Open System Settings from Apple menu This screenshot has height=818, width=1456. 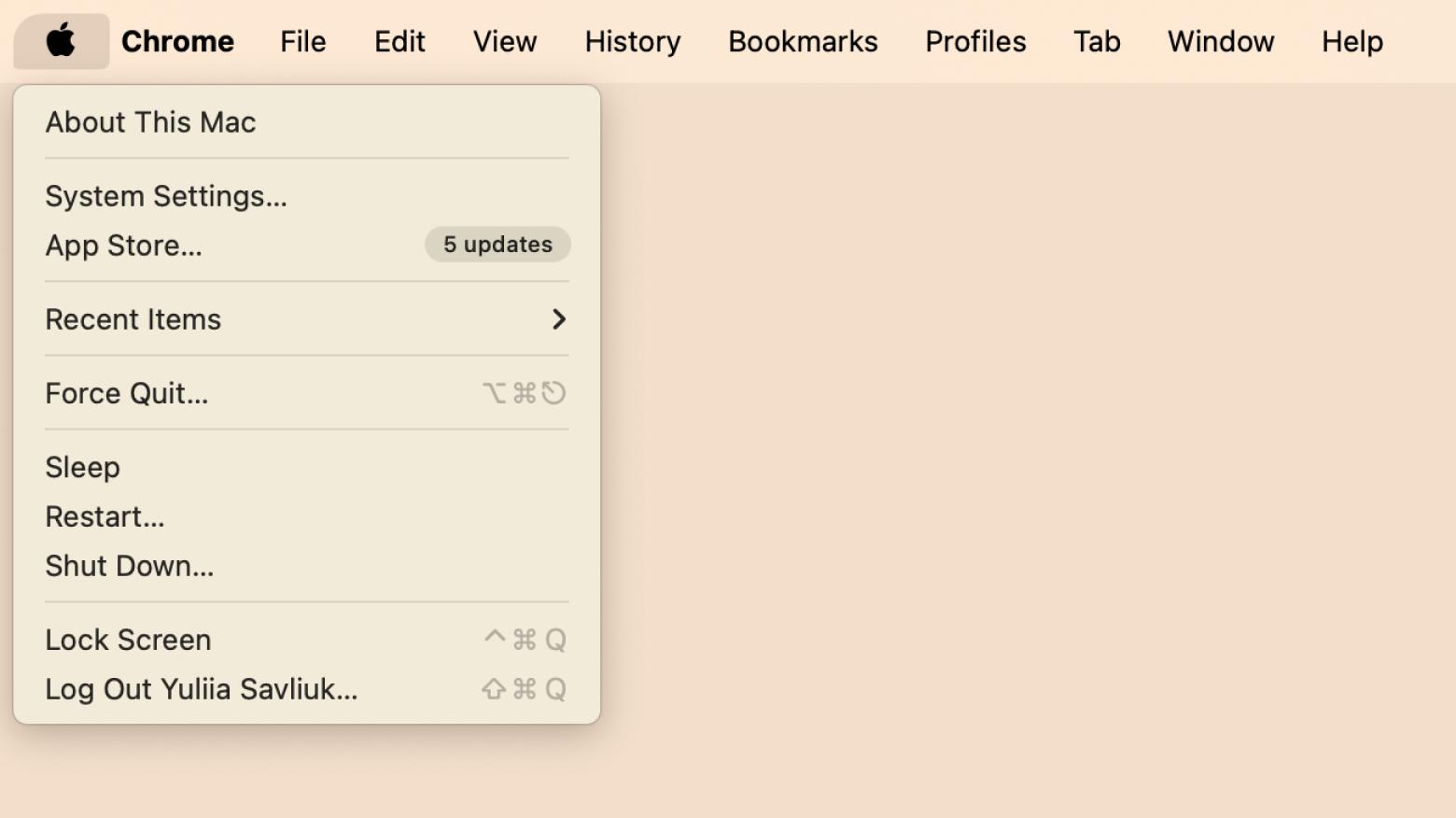[166, 196]
